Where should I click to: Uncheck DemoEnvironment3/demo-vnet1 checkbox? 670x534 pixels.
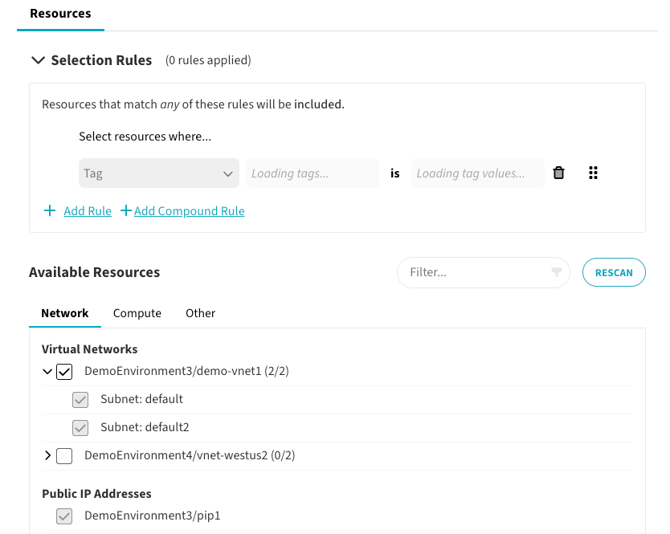(64, 372)
